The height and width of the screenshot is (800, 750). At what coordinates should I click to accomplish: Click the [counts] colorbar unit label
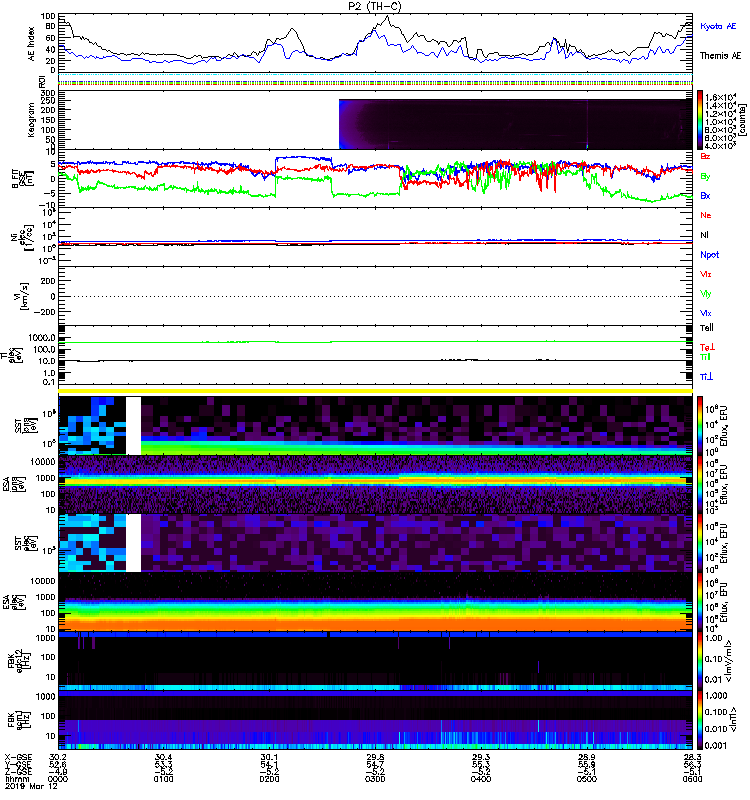pos(741,121)
